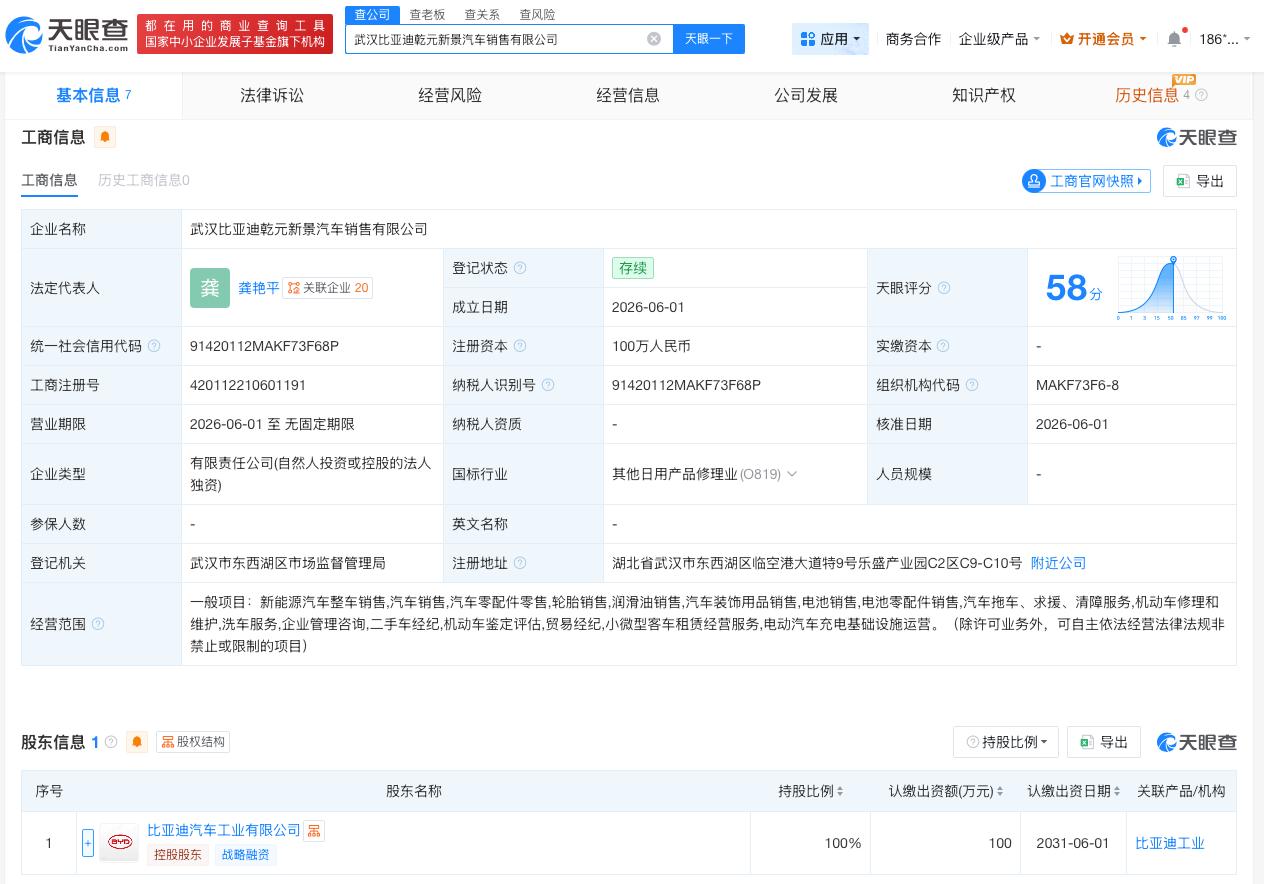The height and width of the screenshot is (884, 1264).
Task: Open the 186 account dropdown
Action: click(1224, 39)
